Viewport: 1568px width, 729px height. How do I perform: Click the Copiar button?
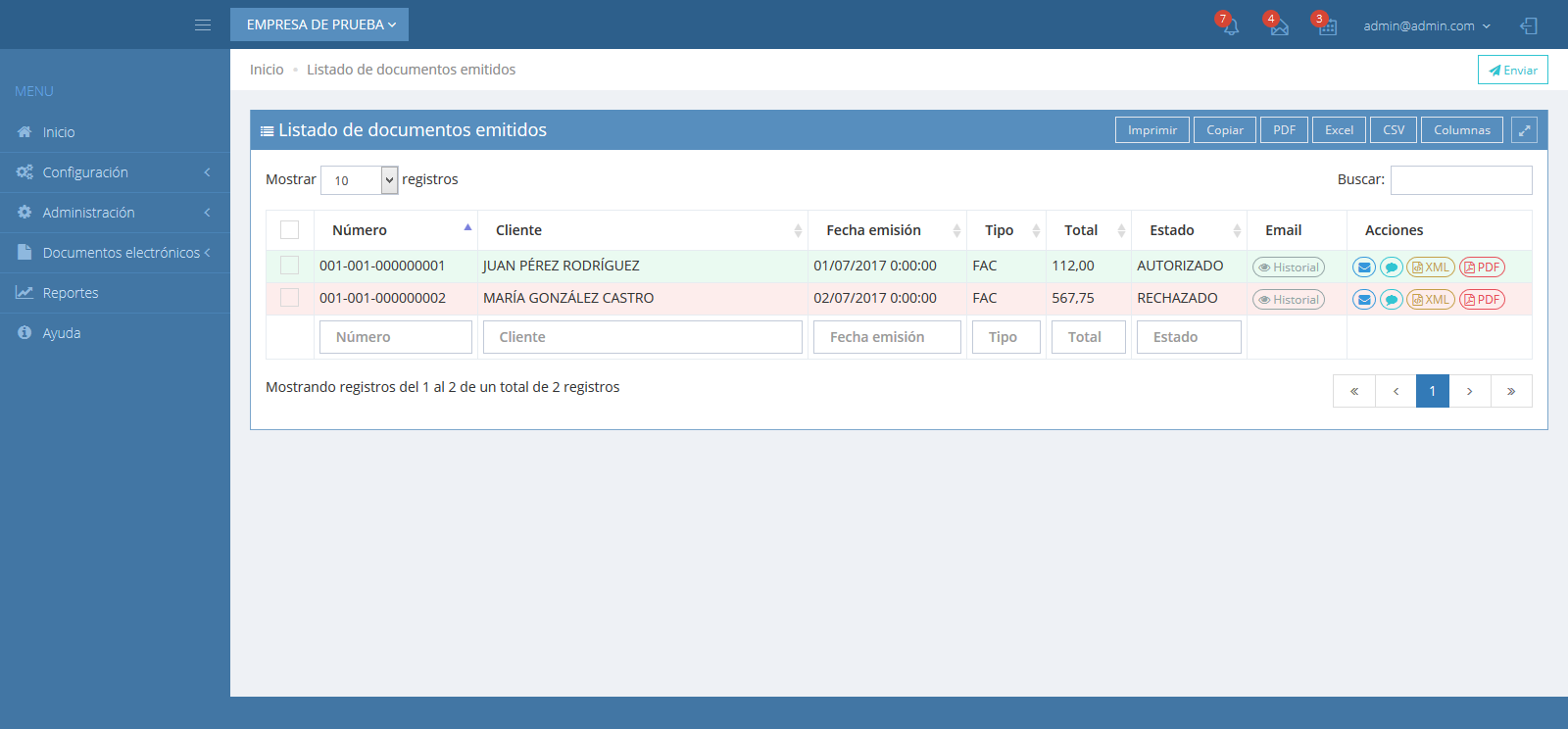[x=1225, y=130]
